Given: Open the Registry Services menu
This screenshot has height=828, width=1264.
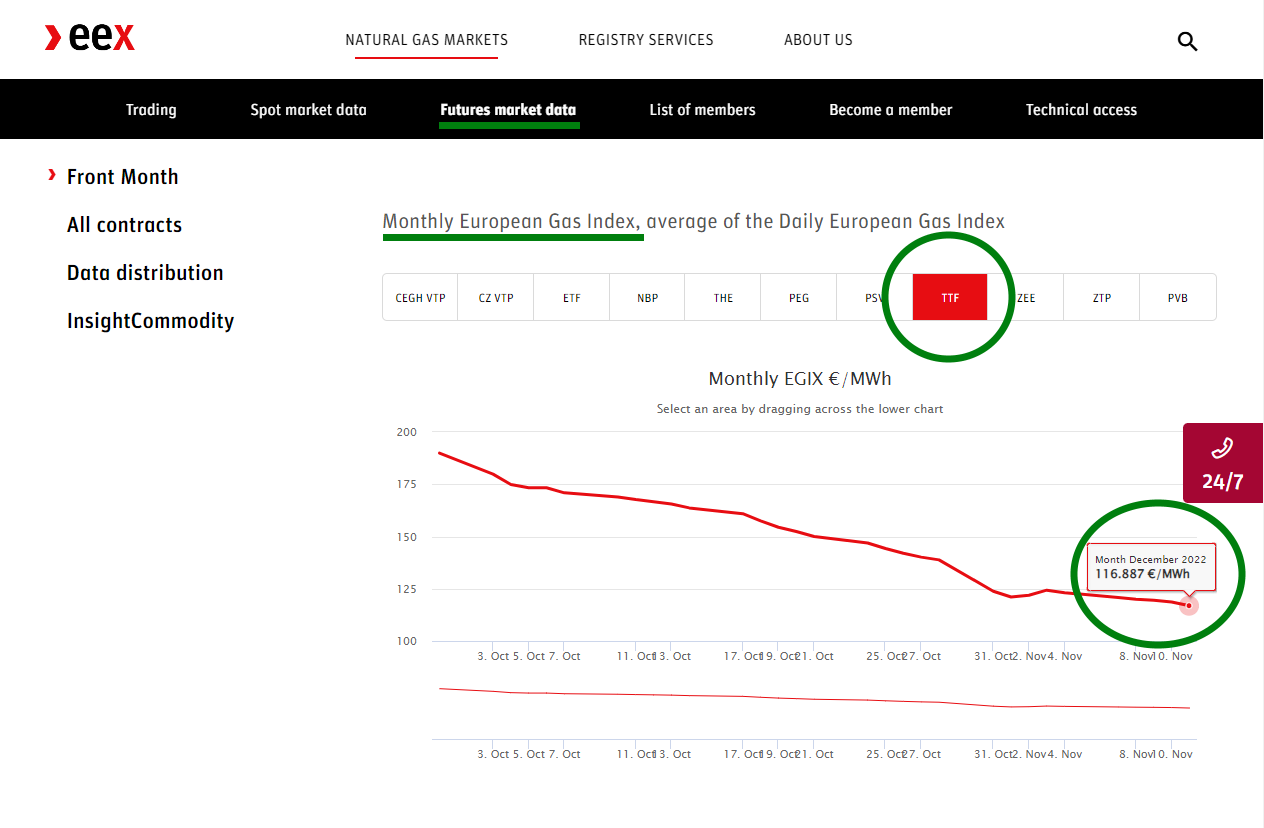Looking at the screenshot, I should pyautogui.click(x=646, y=40).
